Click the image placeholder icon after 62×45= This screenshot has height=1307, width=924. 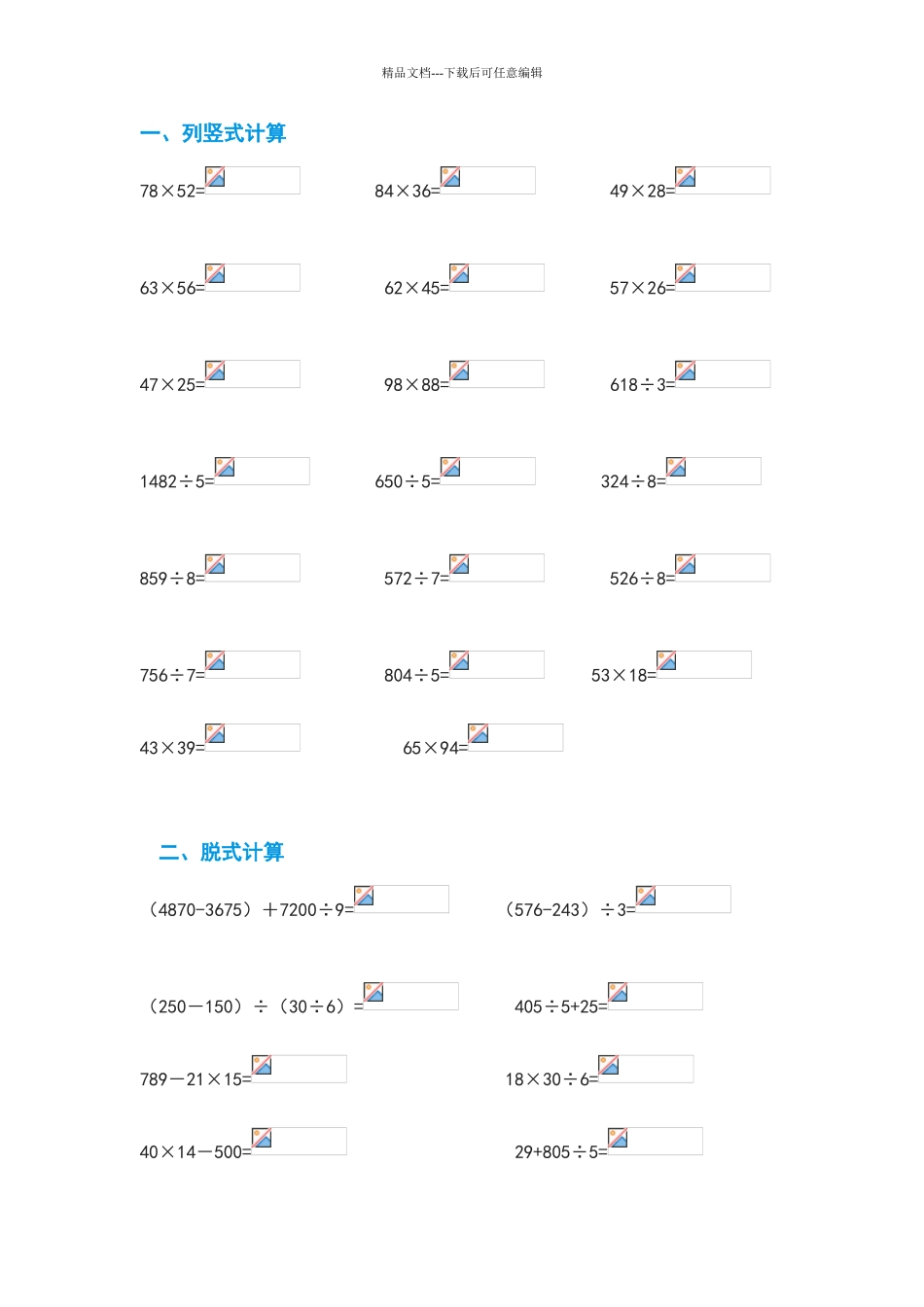point(460,274)
